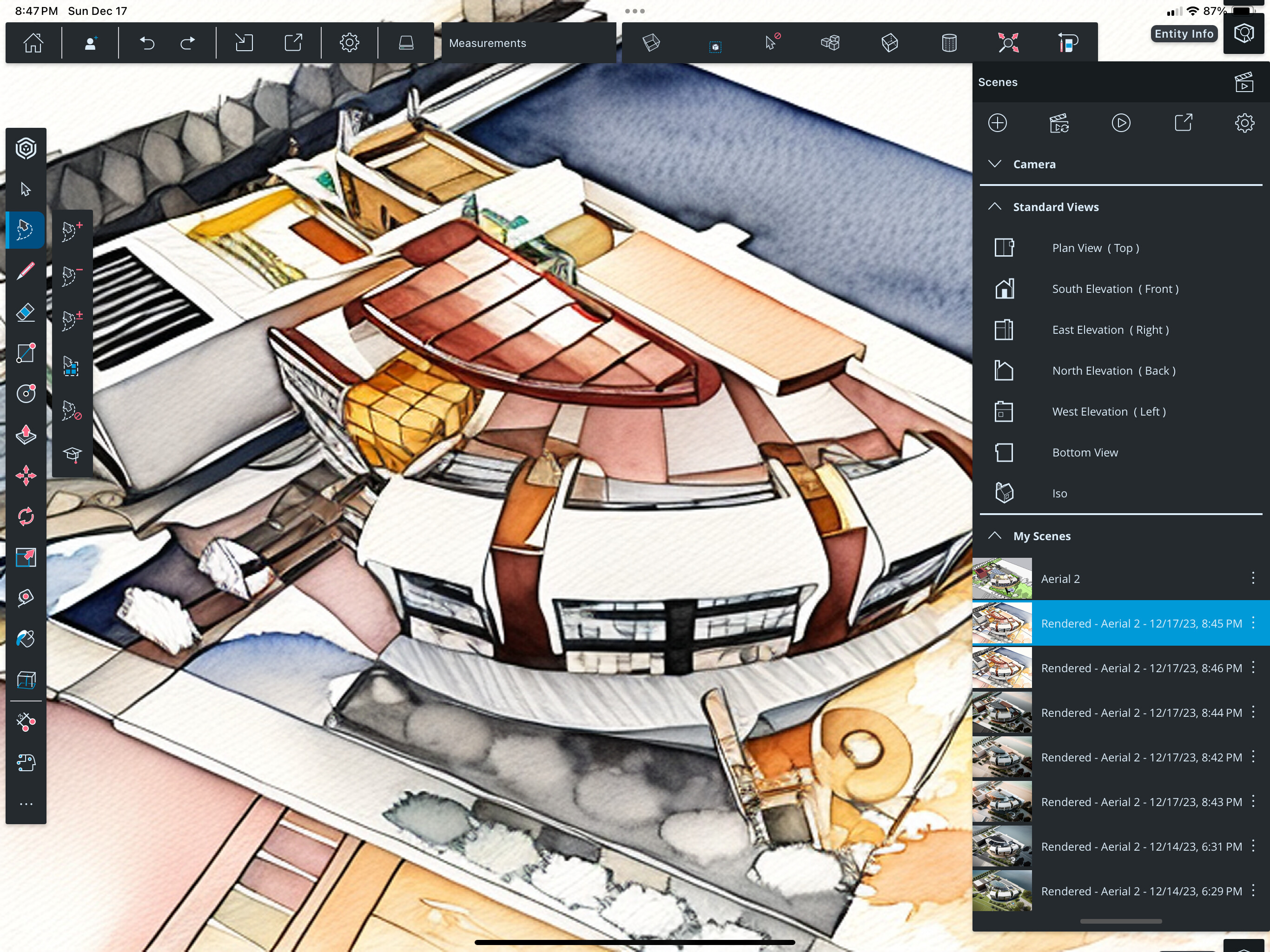Select the Eraser tool in left toolbar

[x=26, y=312]
